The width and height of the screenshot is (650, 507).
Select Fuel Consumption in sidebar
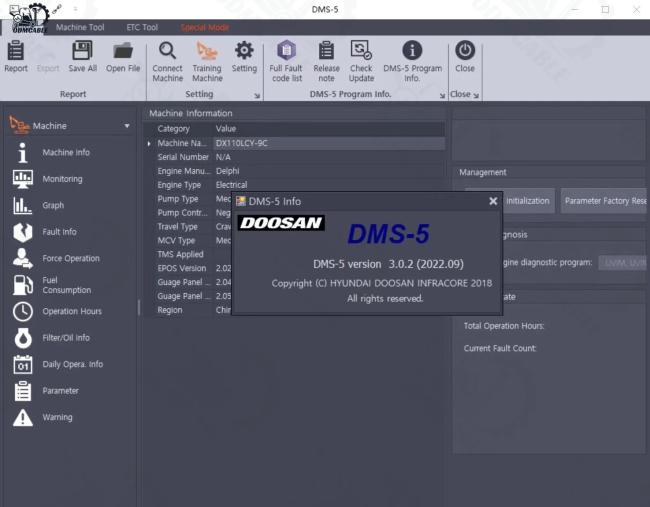[65, 285]
